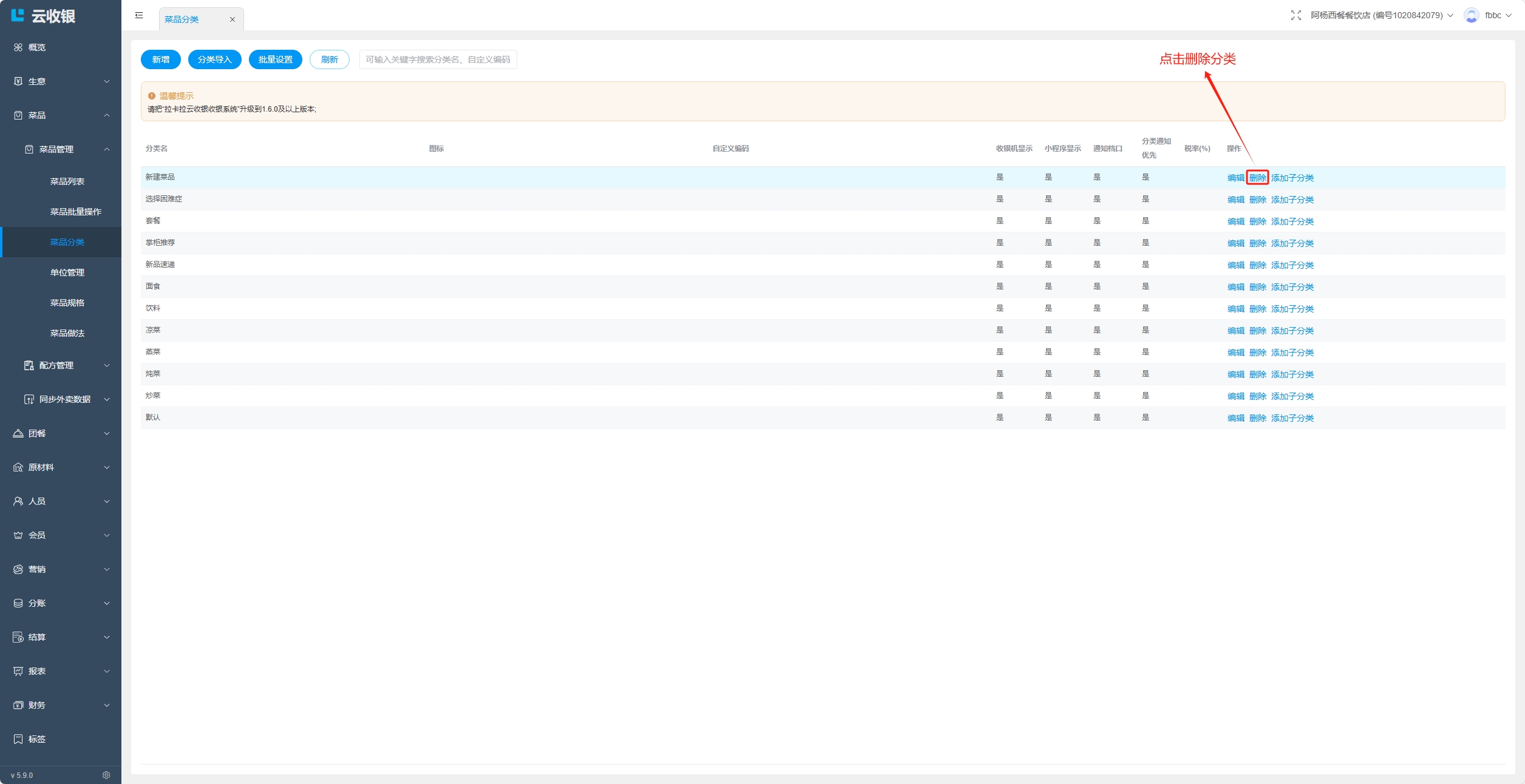This screenshot has height=784, width=1525.
Task: Delete the 新建菜品 category
Action: (x=1257, y=178)
